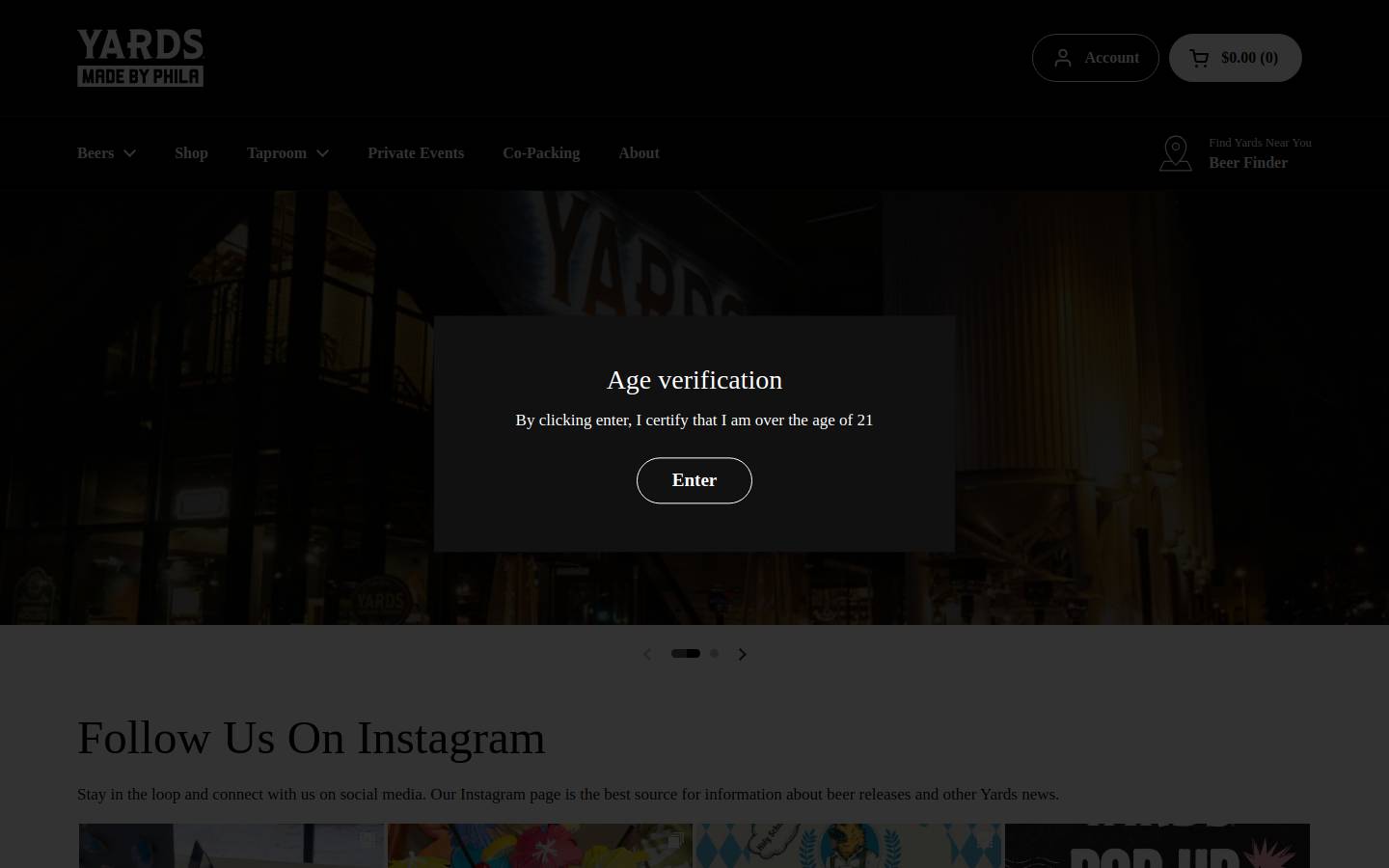Open the blue diamond pattern Instagram thumbnail
Image resolution: width=1389 pixels, height=868 pixels.
(x=849, y=846)
